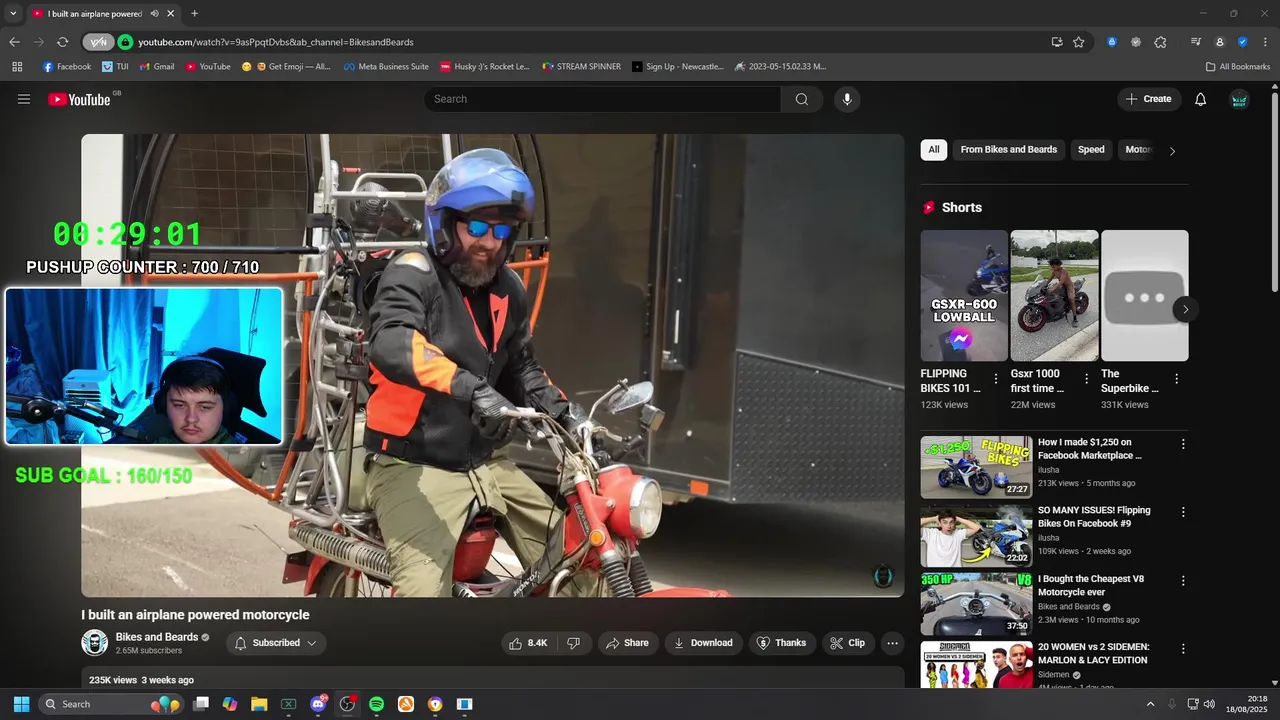
Task: Open options for 20 WOMEN vs 2 SIDEMEN
Action: (x=1183, y=648)
